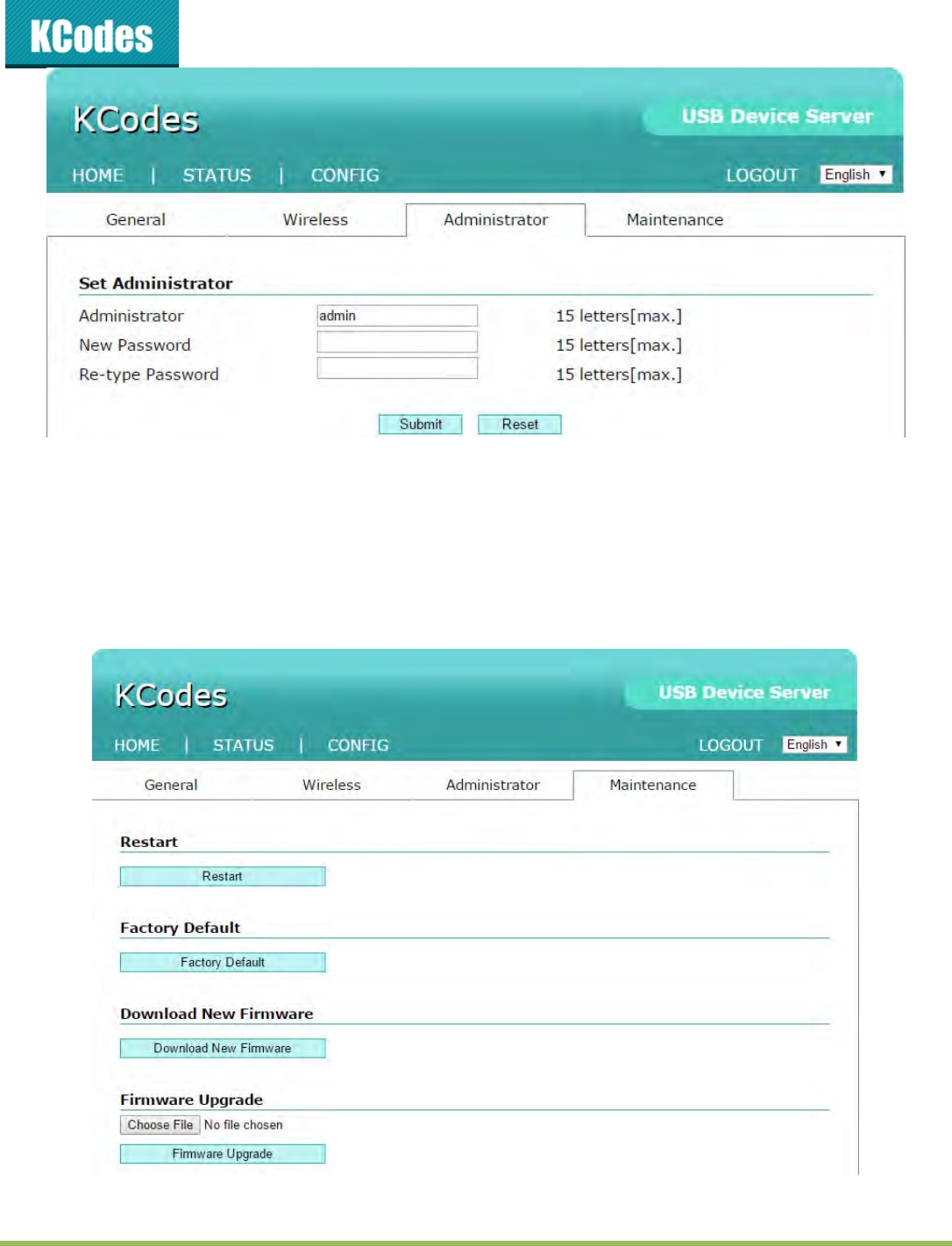Click Choose File for firmware upload
The image size is (952, 1246).
click(160, 1125)
